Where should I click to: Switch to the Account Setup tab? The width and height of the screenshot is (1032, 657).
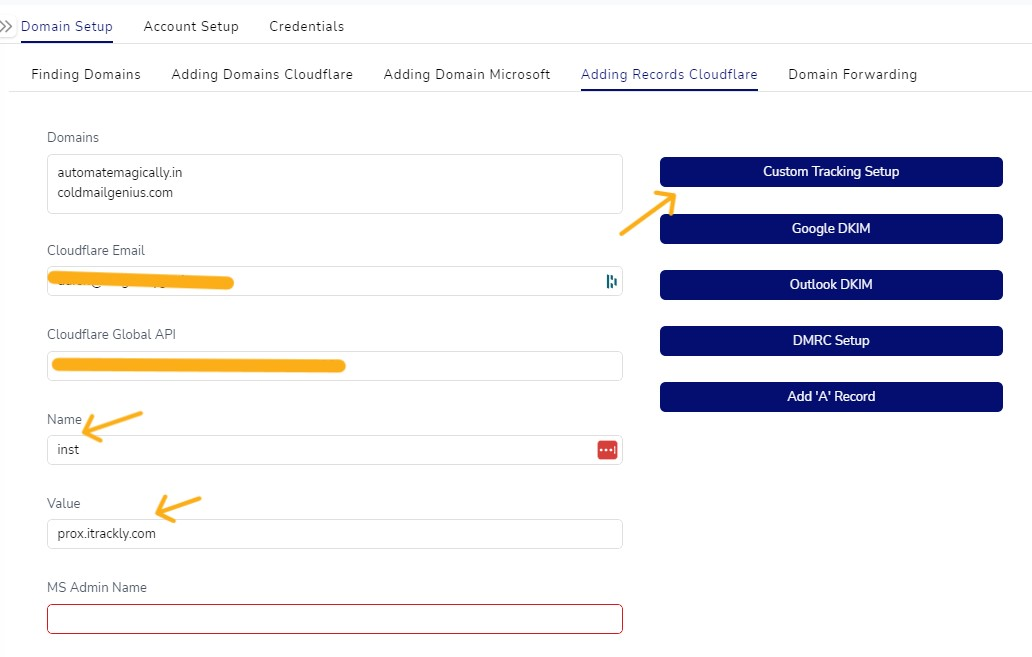click(191, 27)
